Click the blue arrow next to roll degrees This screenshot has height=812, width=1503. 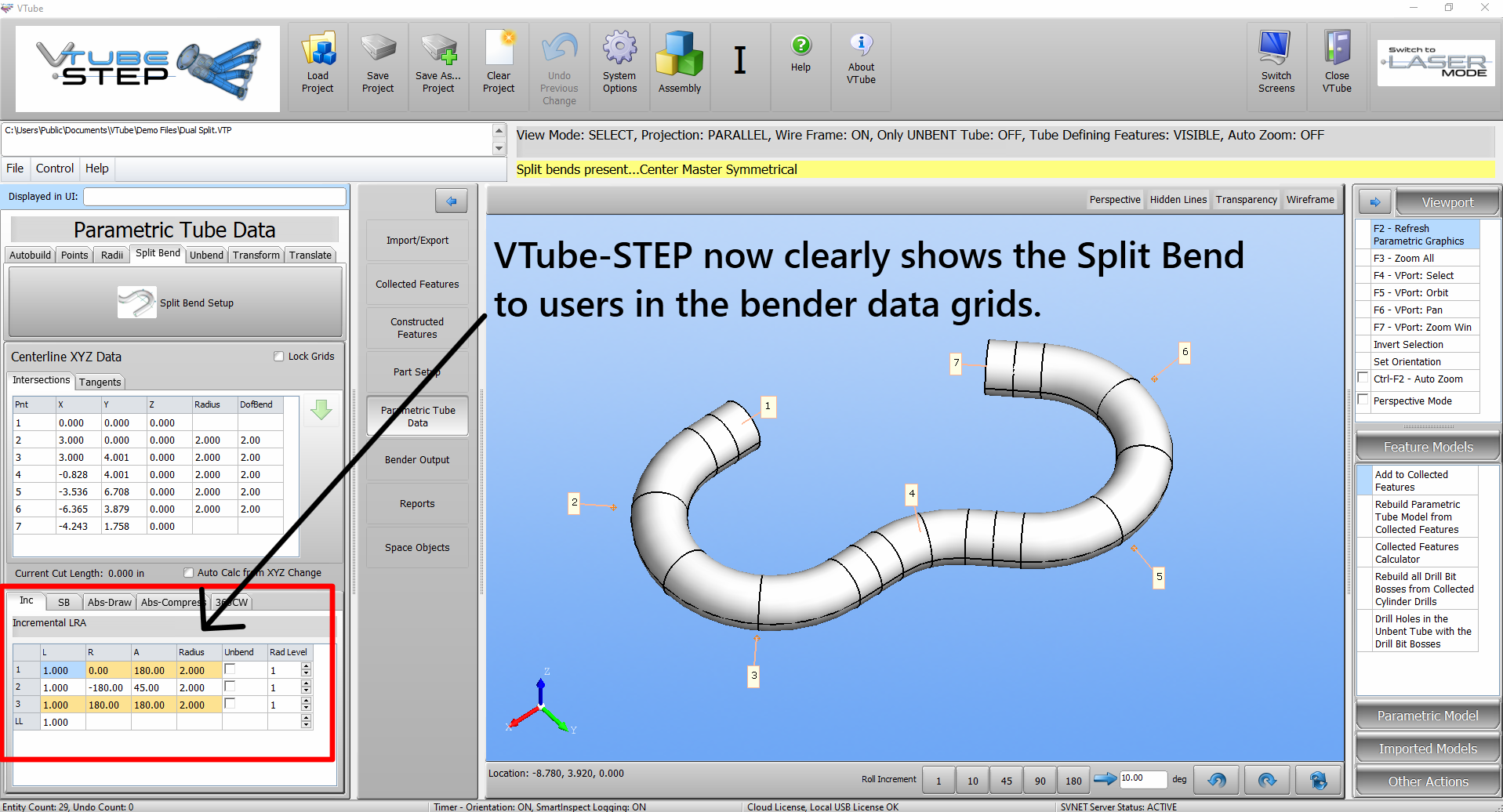(x=1105, y=778)
